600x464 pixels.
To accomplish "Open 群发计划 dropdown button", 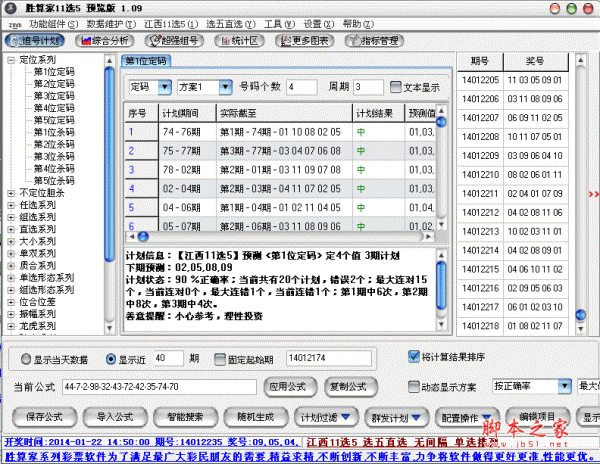I will tap(396, 417).
